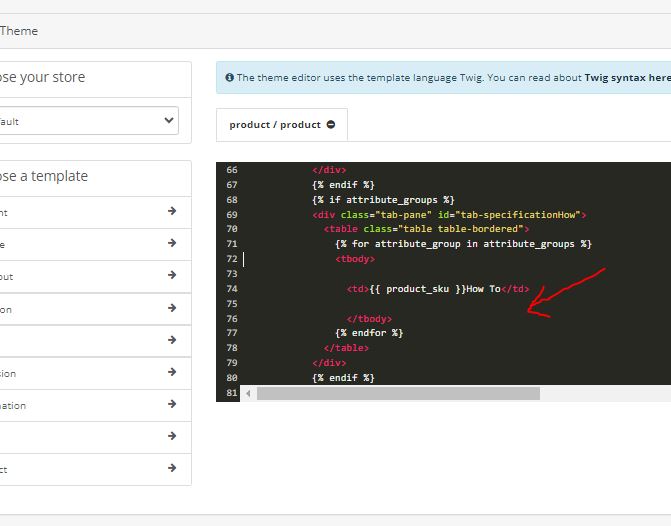The height and width of the screenshot is (526, 671).
Task: Click line number 69 in the gutter
Action: click(232, 214)
